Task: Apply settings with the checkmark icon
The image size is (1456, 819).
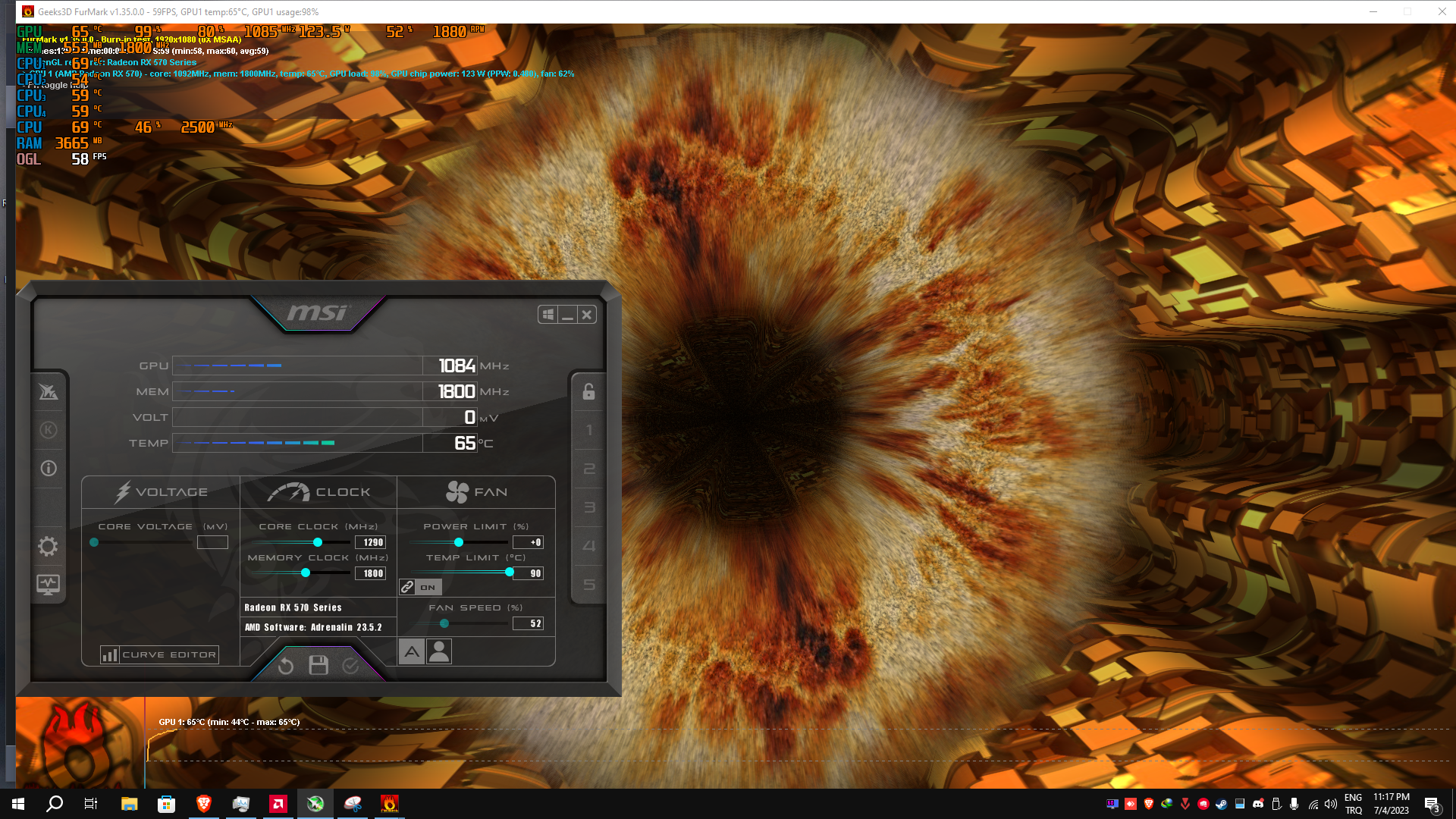Action: click(x=350, y=666)
